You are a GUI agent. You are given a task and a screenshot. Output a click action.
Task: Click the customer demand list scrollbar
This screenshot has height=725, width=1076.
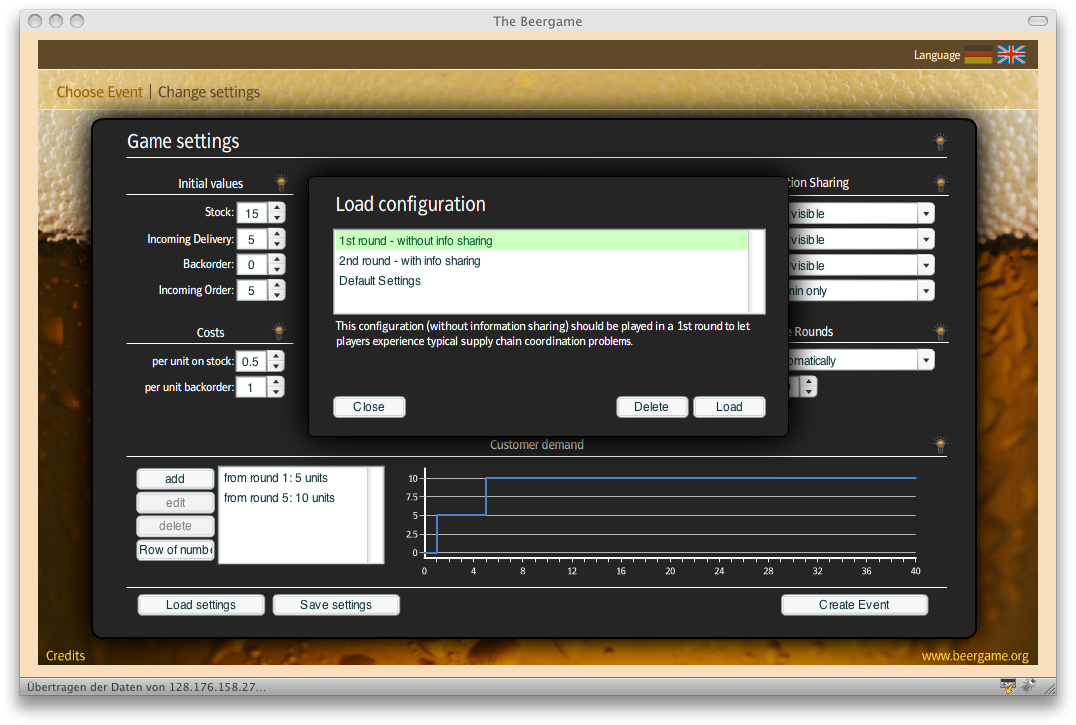(375, 515)
